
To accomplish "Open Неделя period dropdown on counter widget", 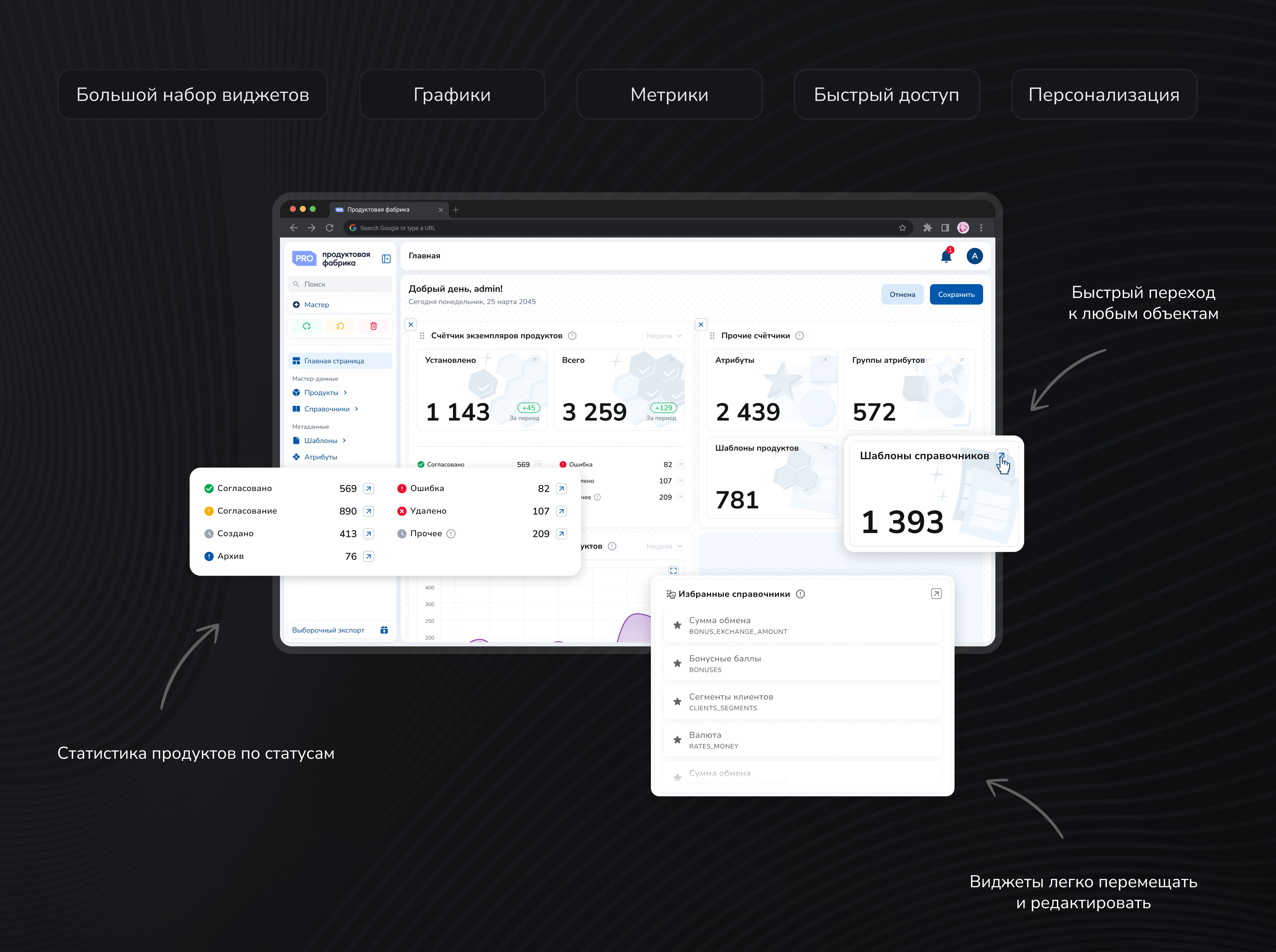I will point(664,336).
